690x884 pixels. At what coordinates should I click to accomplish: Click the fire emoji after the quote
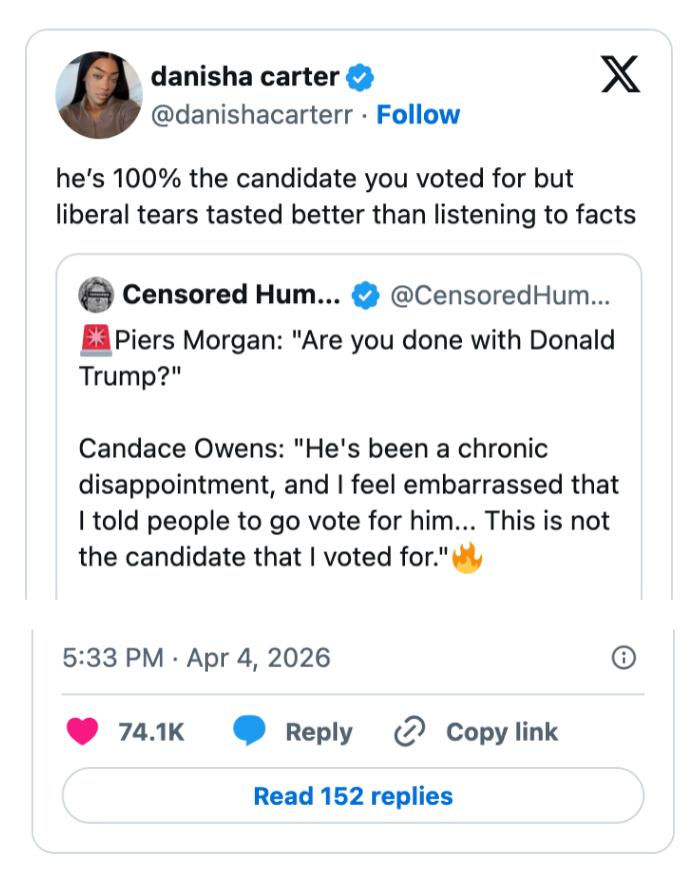tap(467, 557)
